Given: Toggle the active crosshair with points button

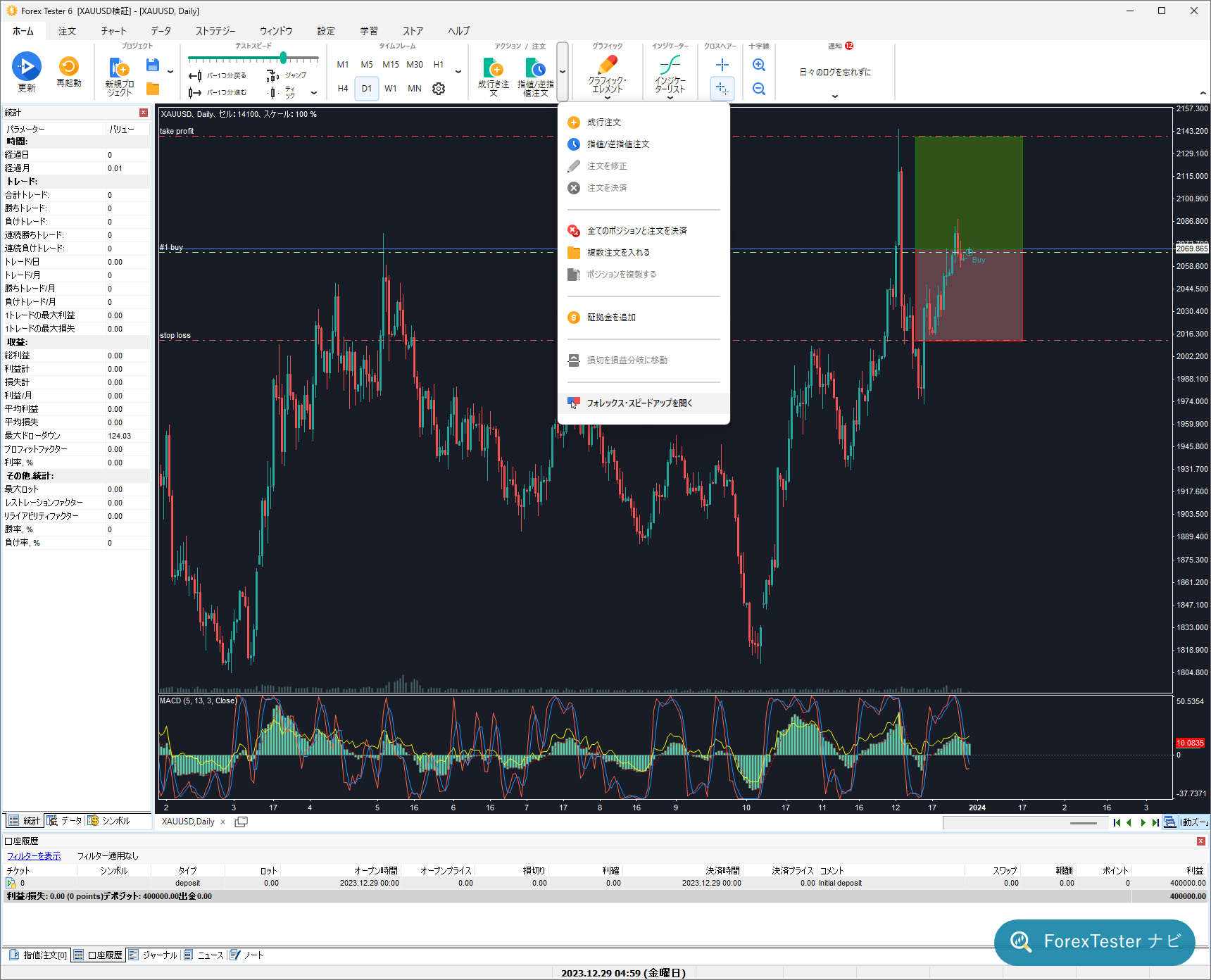Looking at the screenshot, I should 722,89.
